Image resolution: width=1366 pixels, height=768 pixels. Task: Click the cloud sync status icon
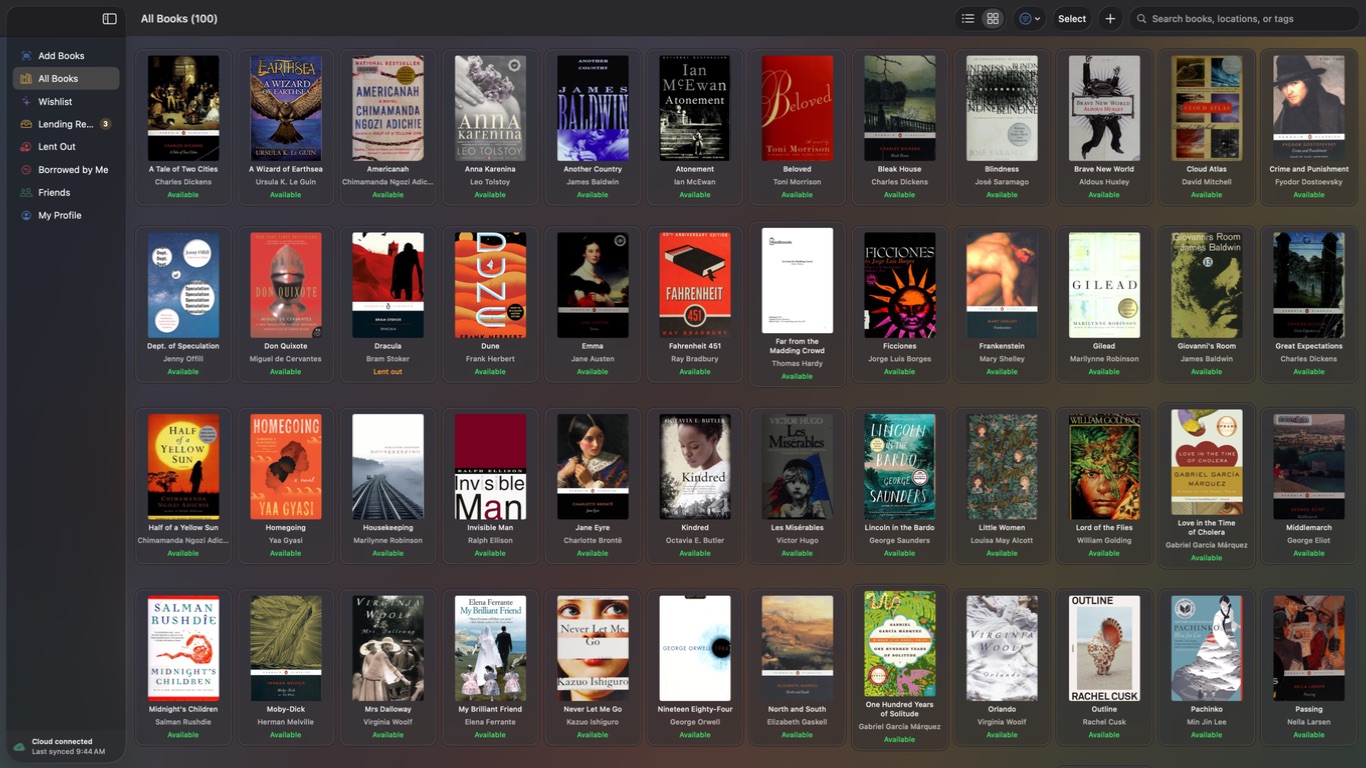(19, 747)
